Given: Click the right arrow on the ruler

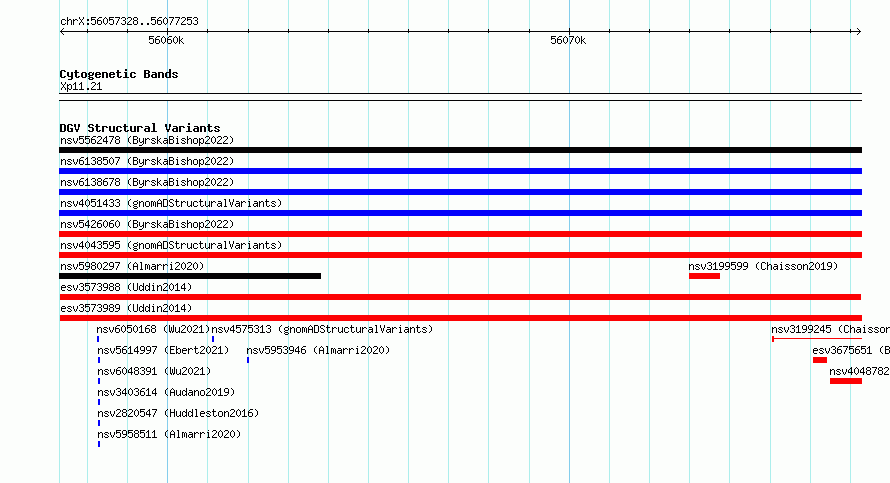Looking at the screenshot, I should click(x=859, y=32).
